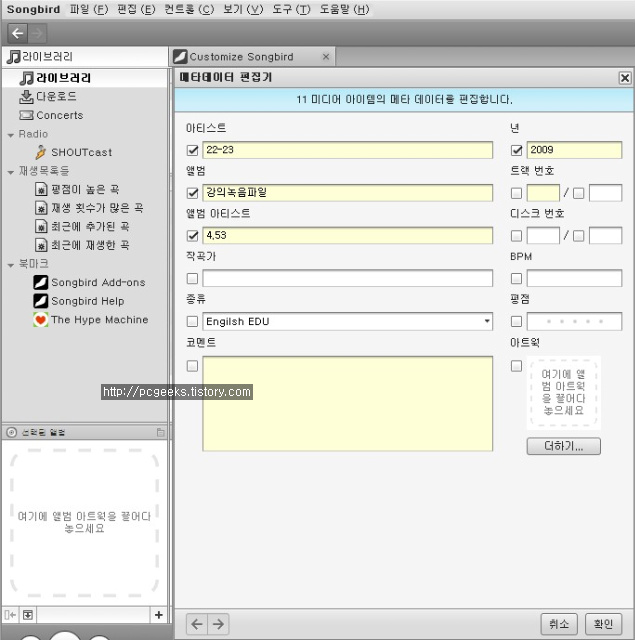Open the 파일 (F) menu
This screenshot has height=640, width=635.
click(x=89, y=9)
